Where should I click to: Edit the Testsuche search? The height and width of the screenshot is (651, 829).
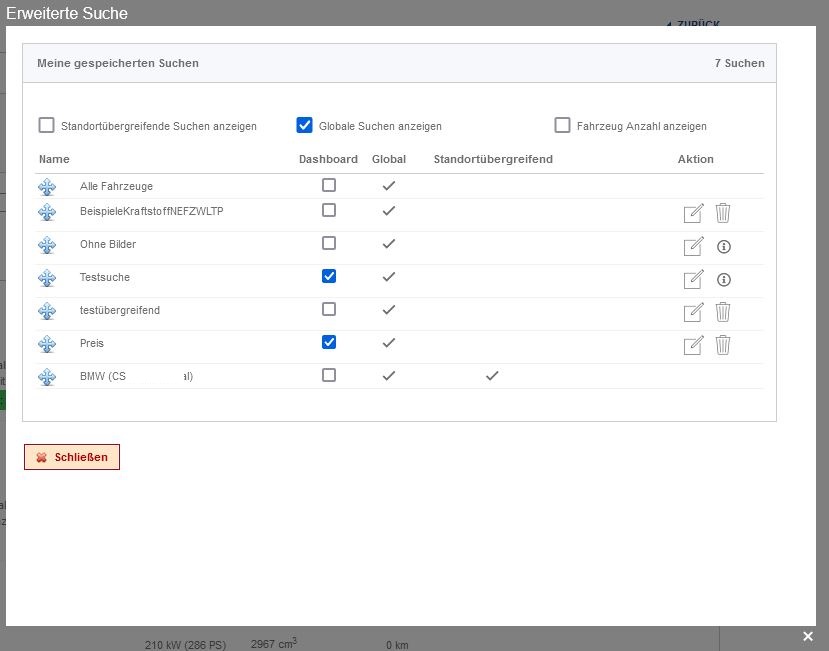point(693,279)
